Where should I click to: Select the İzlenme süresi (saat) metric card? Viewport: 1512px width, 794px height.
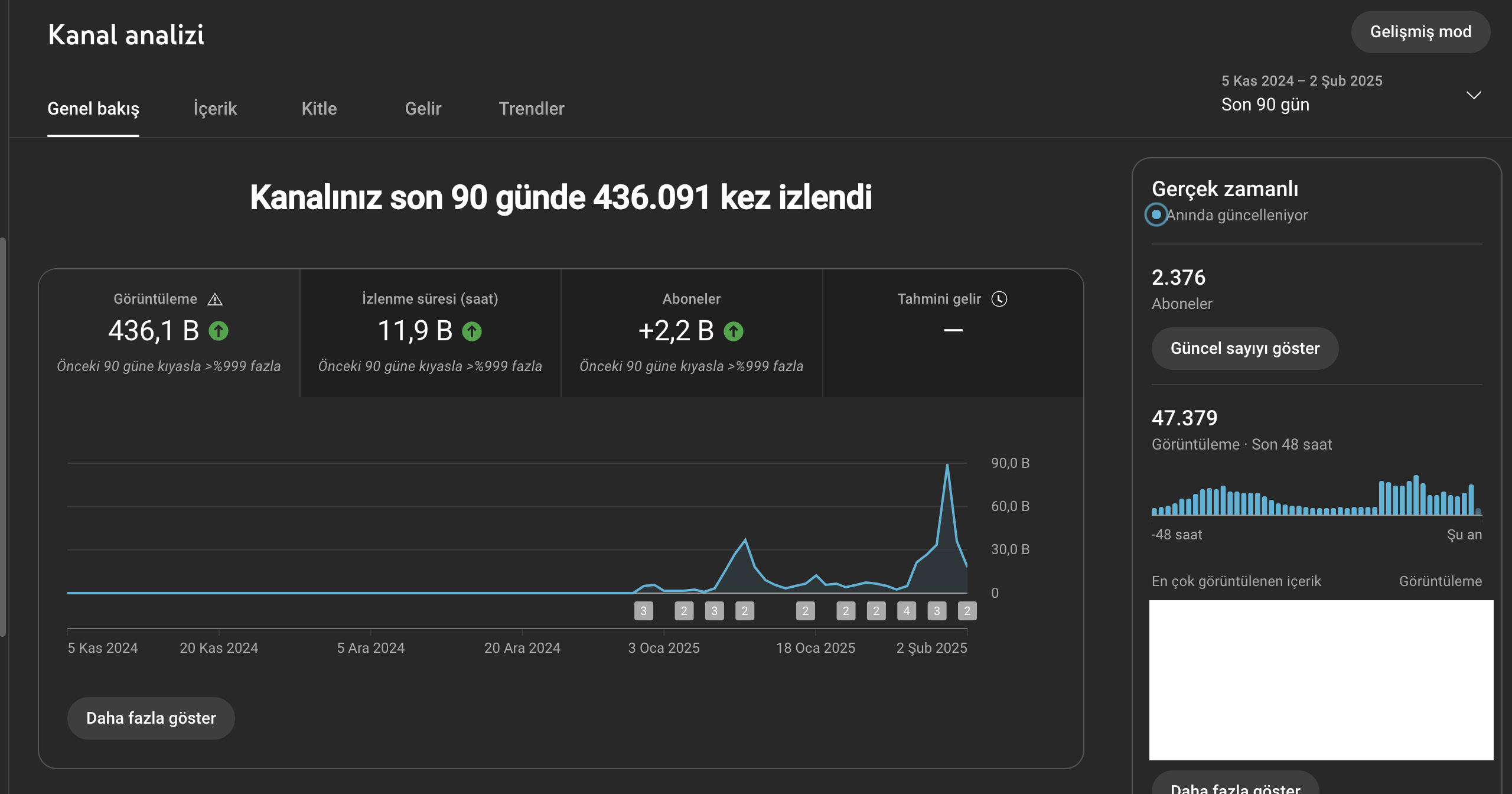[431, 333]
